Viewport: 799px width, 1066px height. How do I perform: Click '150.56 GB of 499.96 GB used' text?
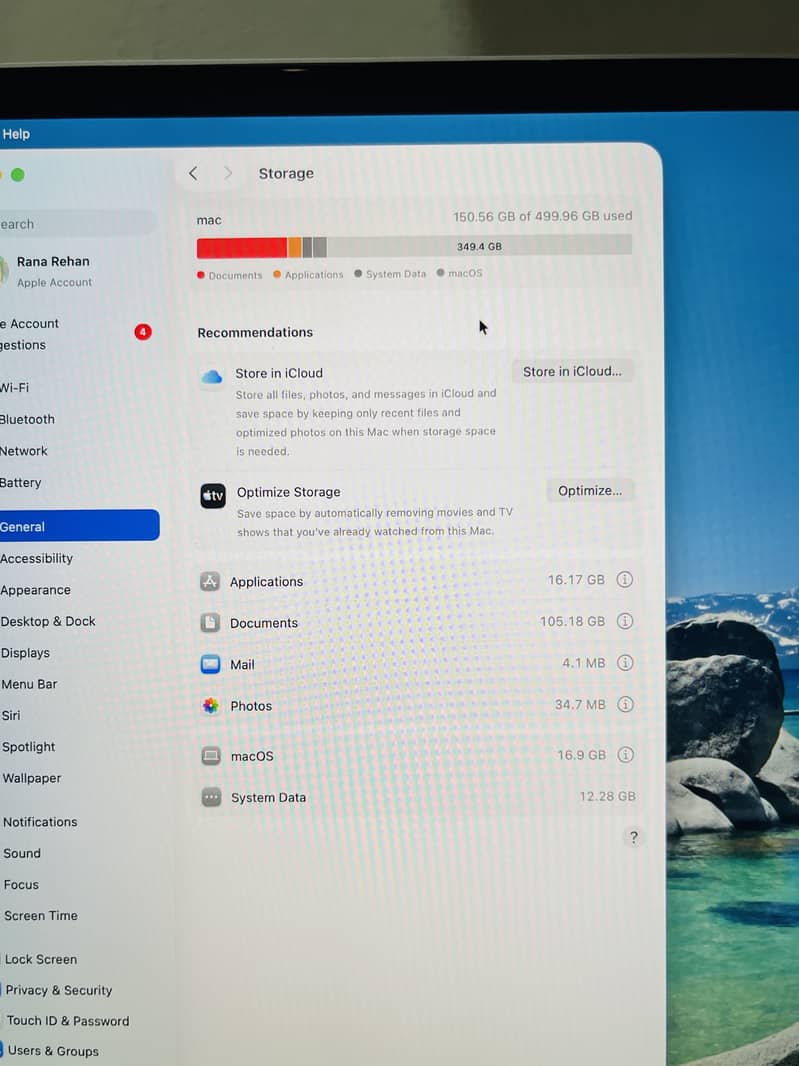(x=543, y=216)
